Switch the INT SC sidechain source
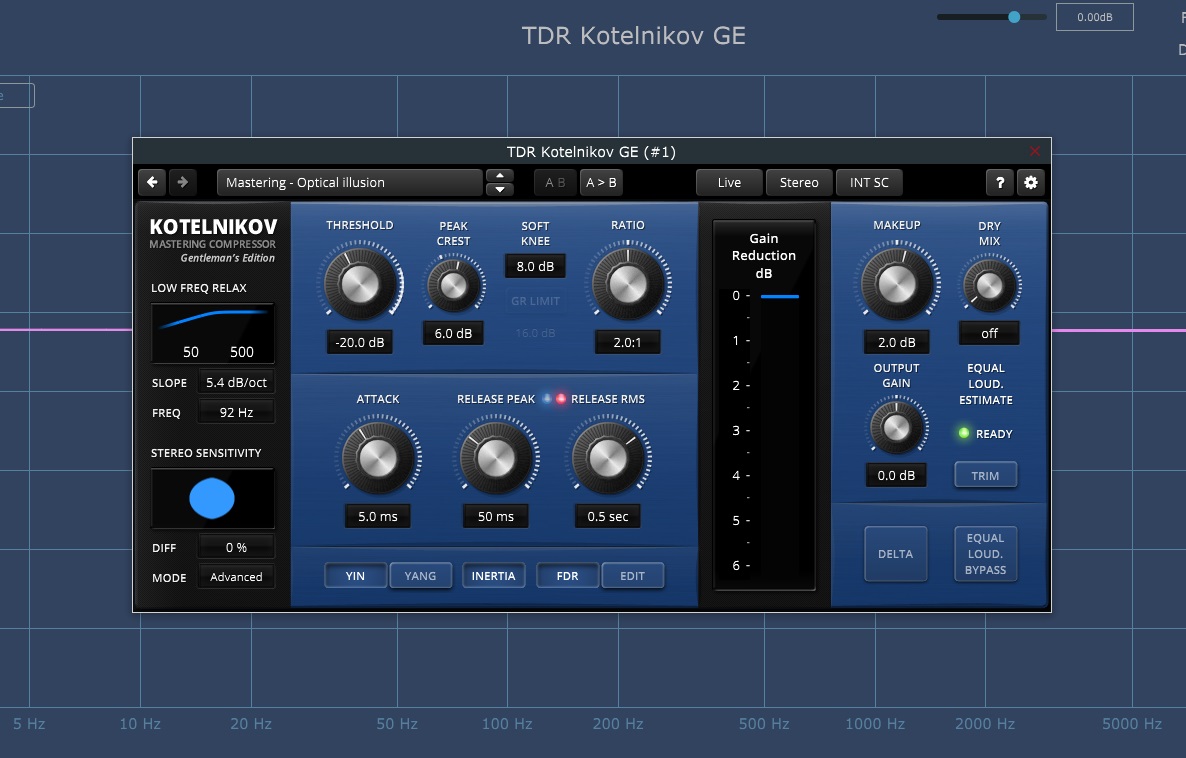This screenshot has width=1186, height=758. [x=869, y=182]
